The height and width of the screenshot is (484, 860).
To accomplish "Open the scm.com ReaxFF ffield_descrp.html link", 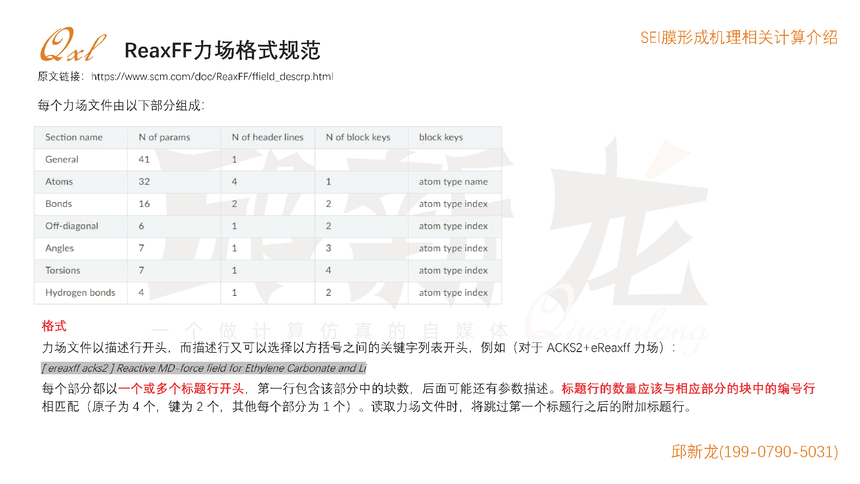I will (x=212, y=76).
